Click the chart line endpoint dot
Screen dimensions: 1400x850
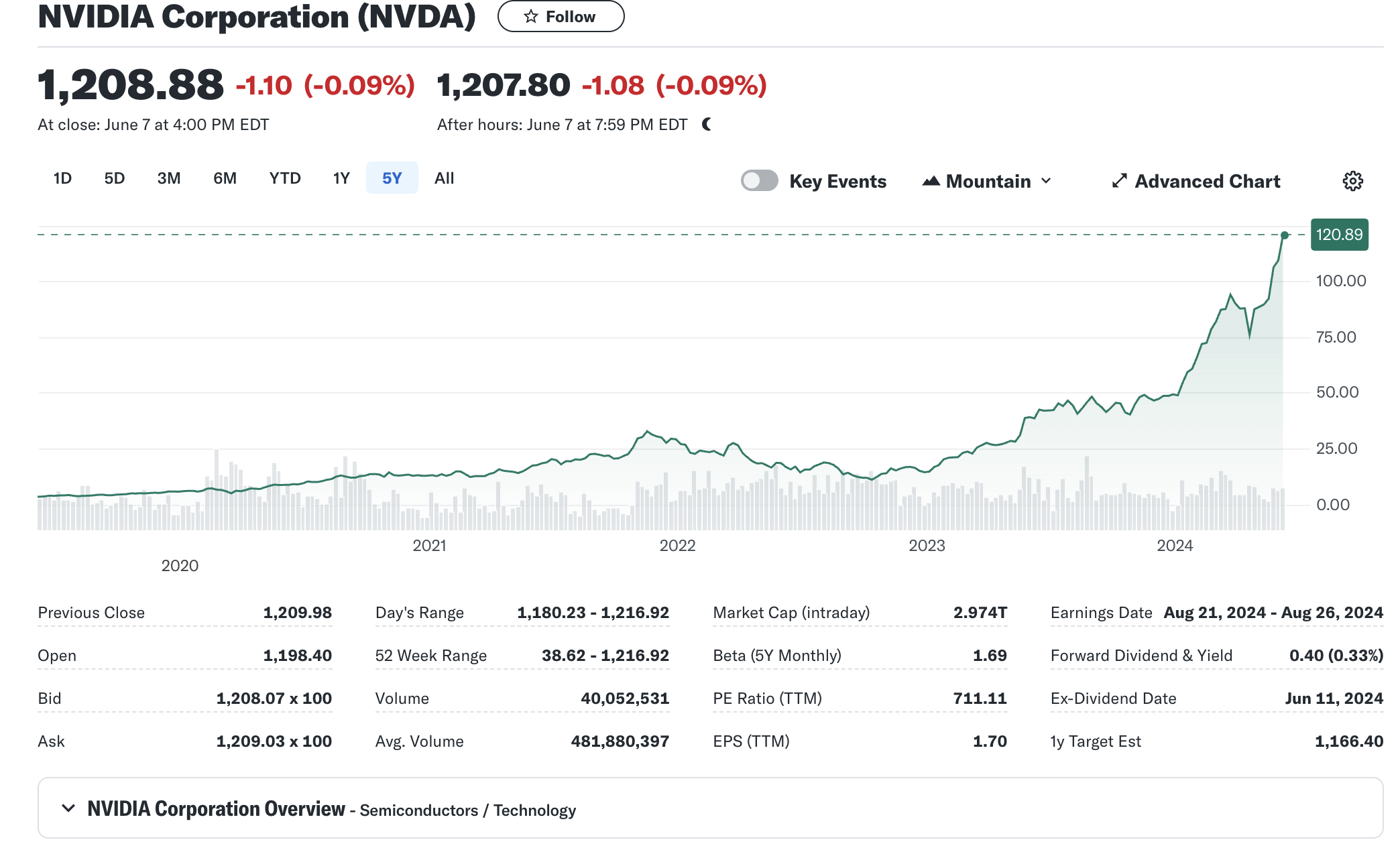pyautogui.click(x=1285, y=235)
